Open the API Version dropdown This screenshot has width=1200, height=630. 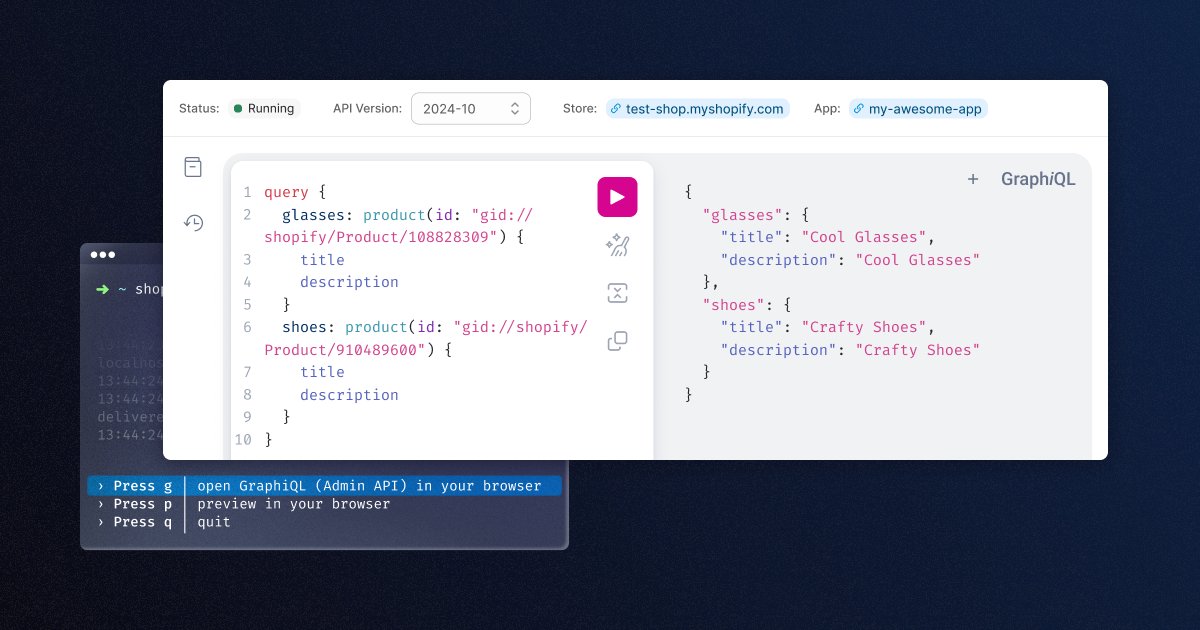470,108
